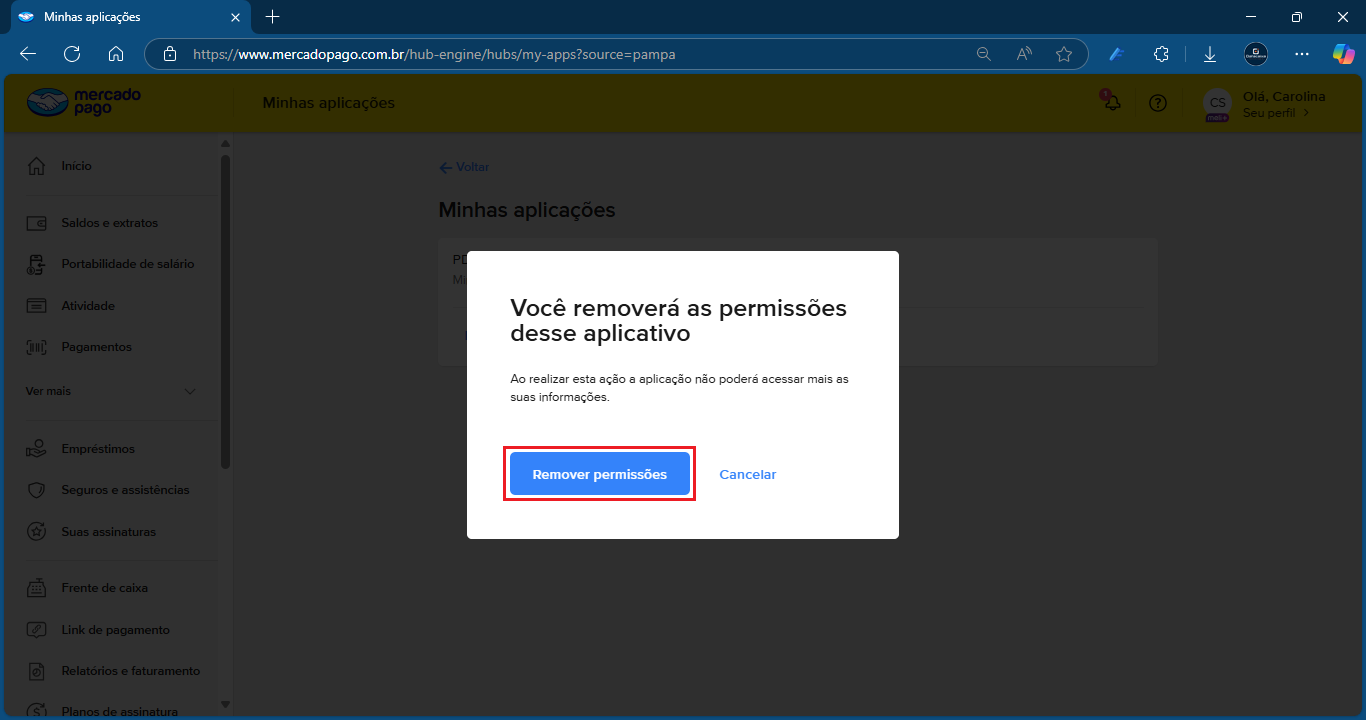The width and height of the screenshot is (1366, 720).
Task: Click the Remover permissões button
Action: 599,474
